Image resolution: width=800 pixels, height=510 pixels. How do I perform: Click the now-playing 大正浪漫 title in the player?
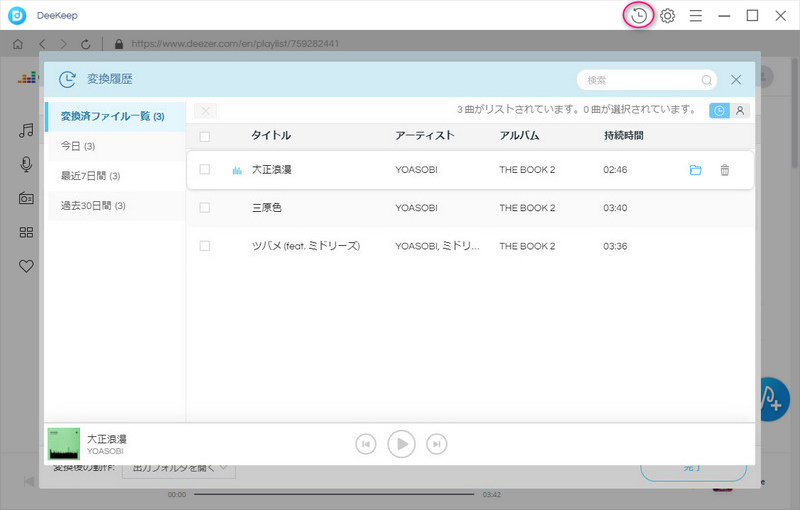coord(107,439)
